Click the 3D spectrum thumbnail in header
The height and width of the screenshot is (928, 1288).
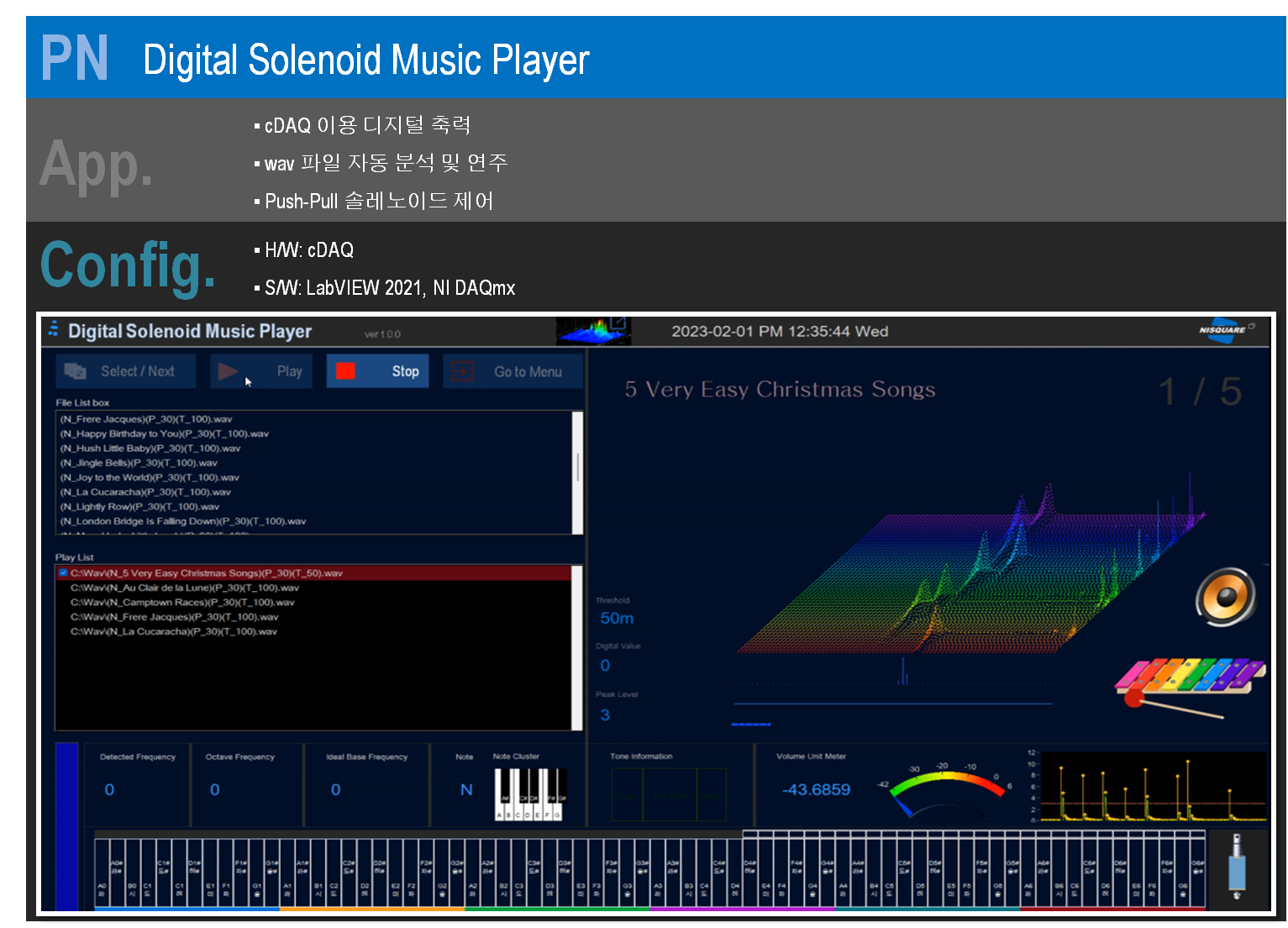click(x=594, y=331)
